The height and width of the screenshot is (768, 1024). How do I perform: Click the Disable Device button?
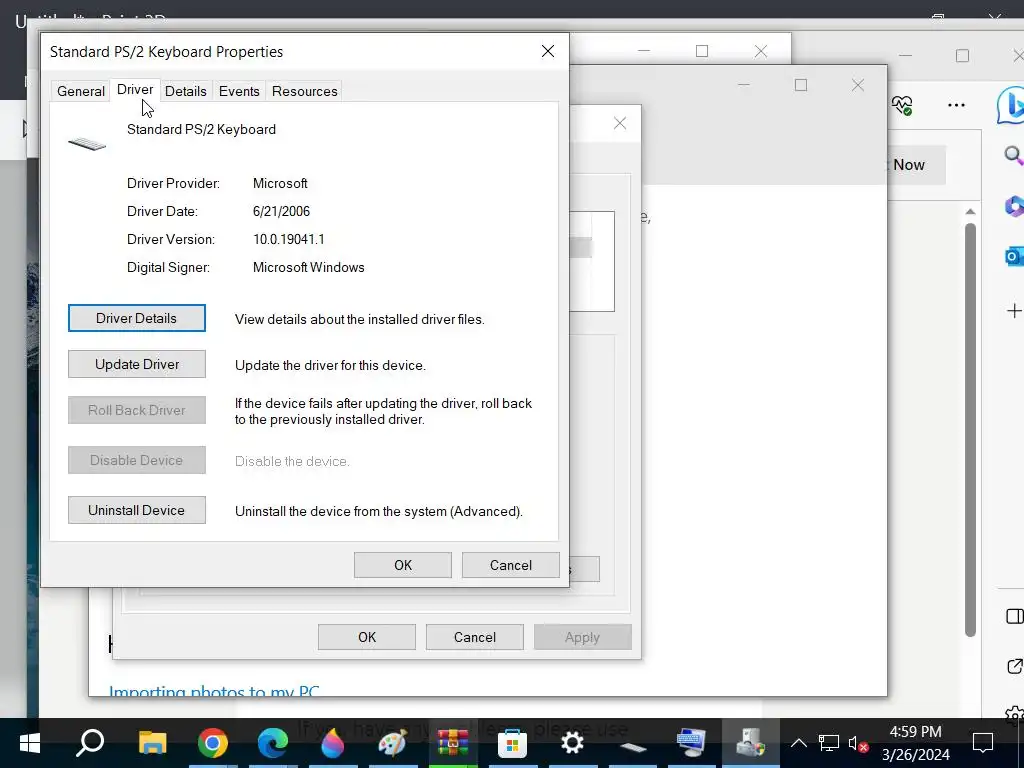[x=136, y=460]
